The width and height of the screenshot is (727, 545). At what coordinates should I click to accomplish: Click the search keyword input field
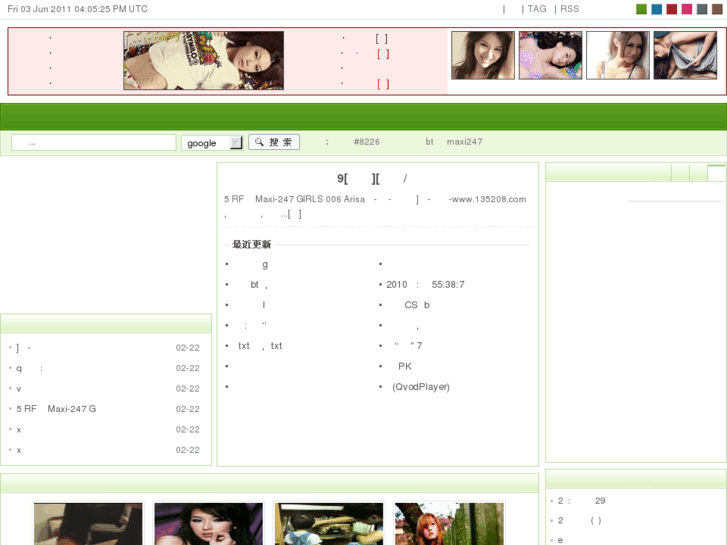(x=94, y=142)
